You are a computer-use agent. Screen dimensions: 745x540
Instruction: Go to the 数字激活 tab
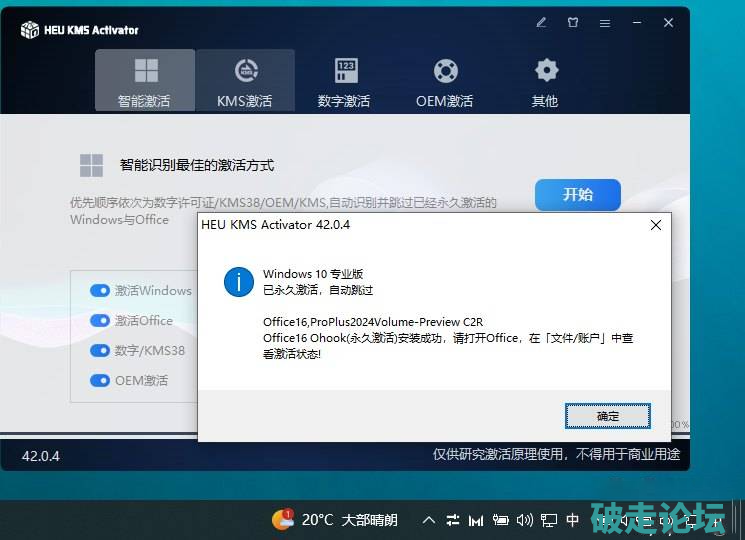pos(345,82)
